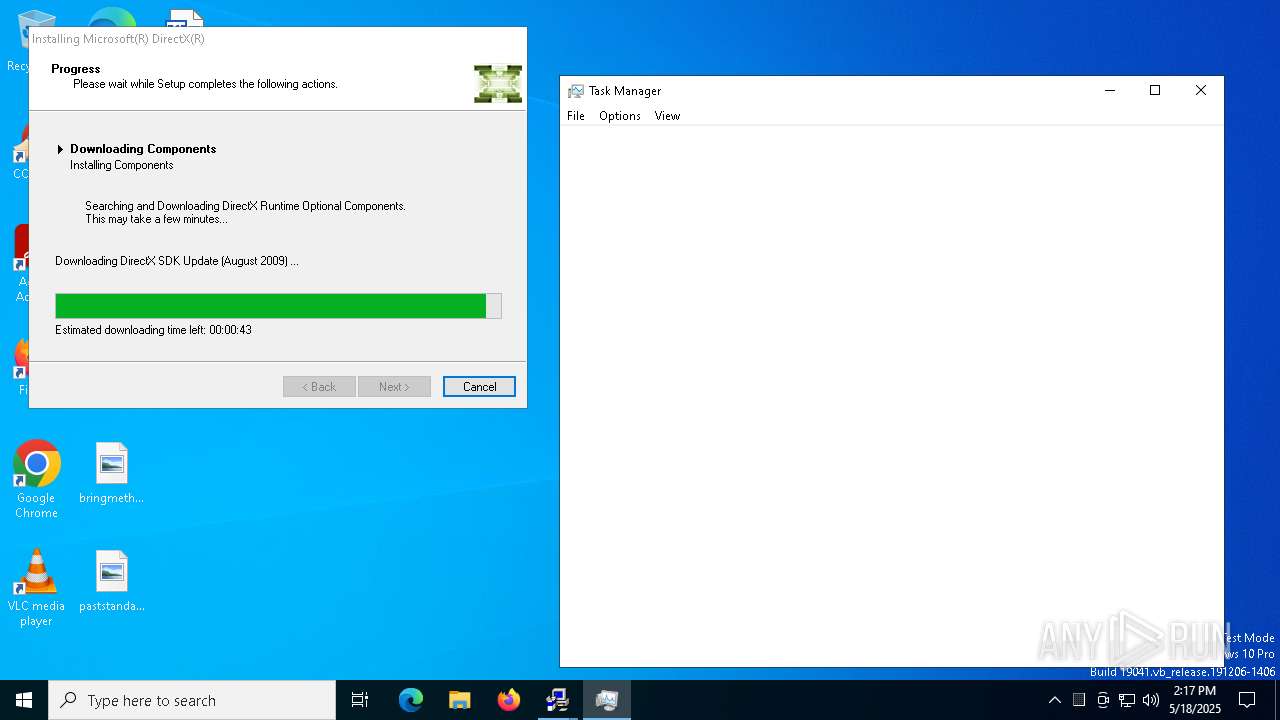Cancel the DirectX installation
The image size is (1280, 720).
click(x=479, y=387)
